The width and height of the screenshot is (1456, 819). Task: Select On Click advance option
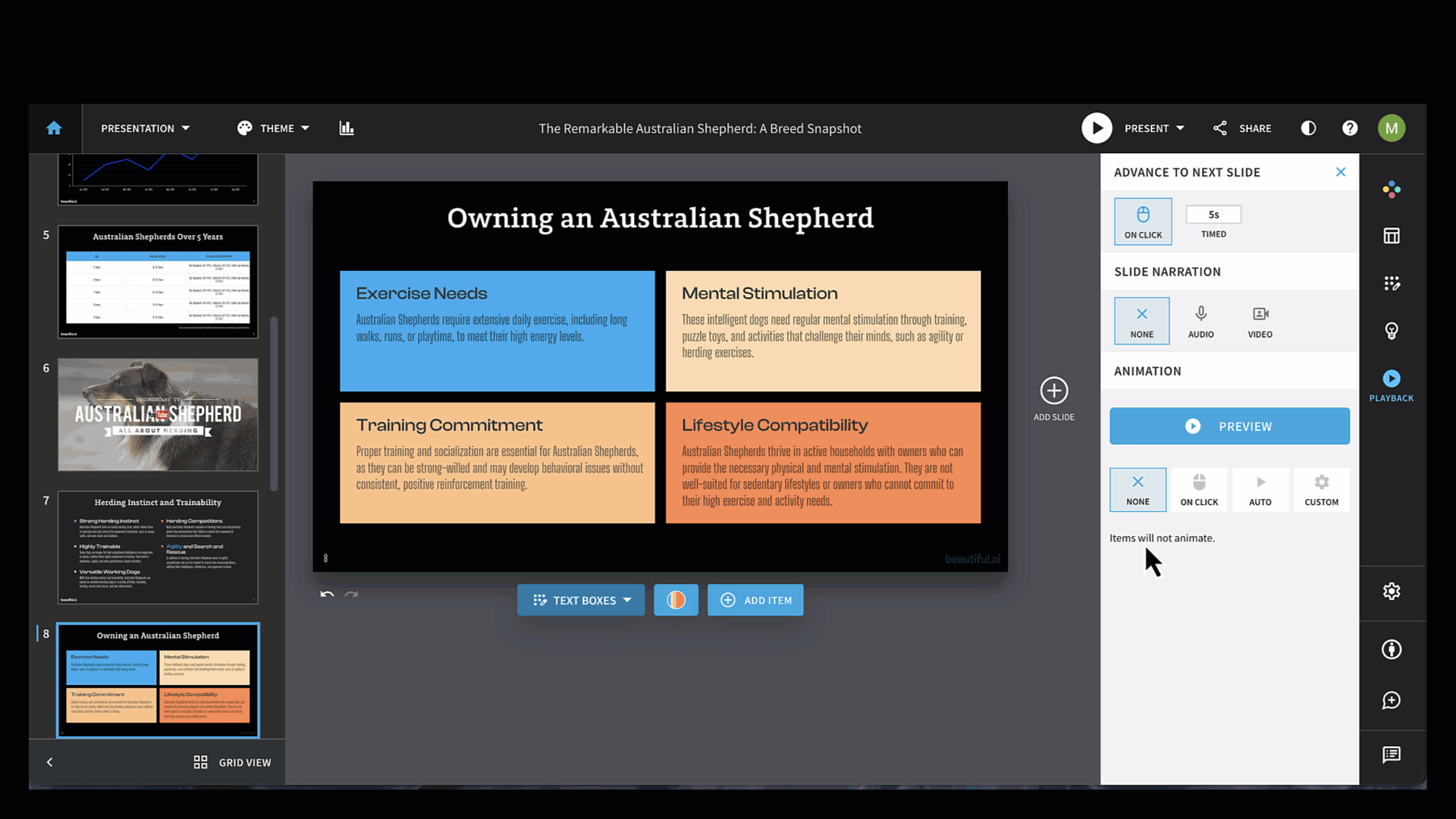(1143, 221)
